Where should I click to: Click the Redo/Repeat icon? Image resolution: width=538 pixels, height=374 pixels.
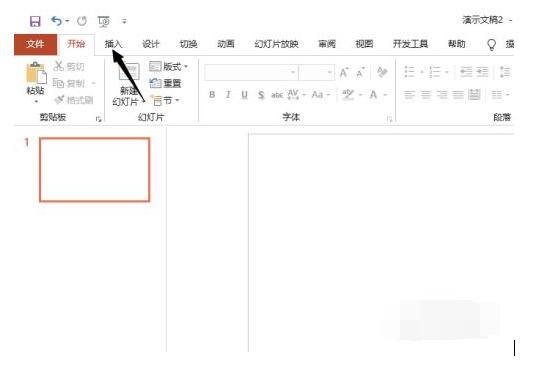(x=82, y=21)
